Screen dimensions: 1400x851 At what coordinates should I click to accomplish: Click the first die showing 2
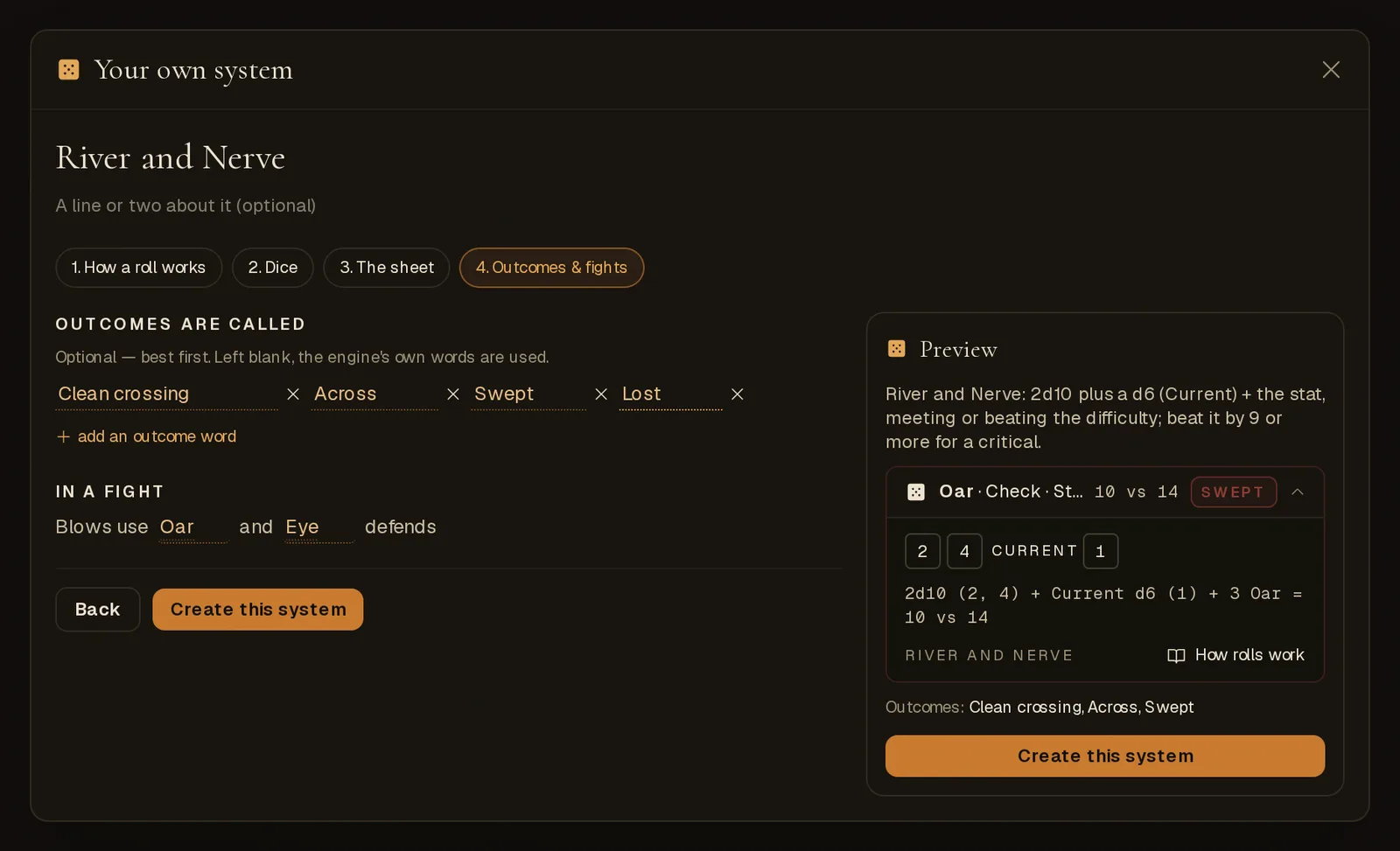[922, 551]
